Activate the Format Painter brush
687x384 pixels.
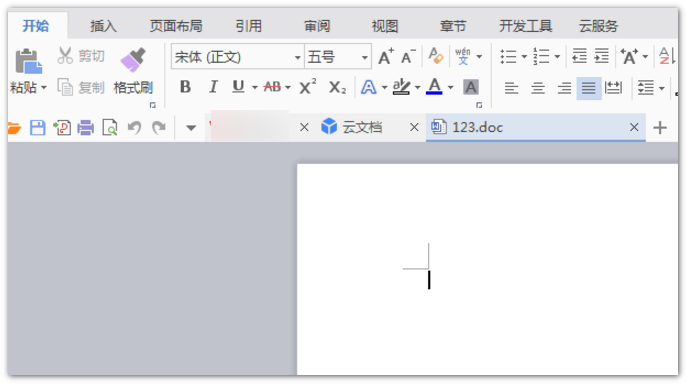pyautogui.click(x=133, y=60)
